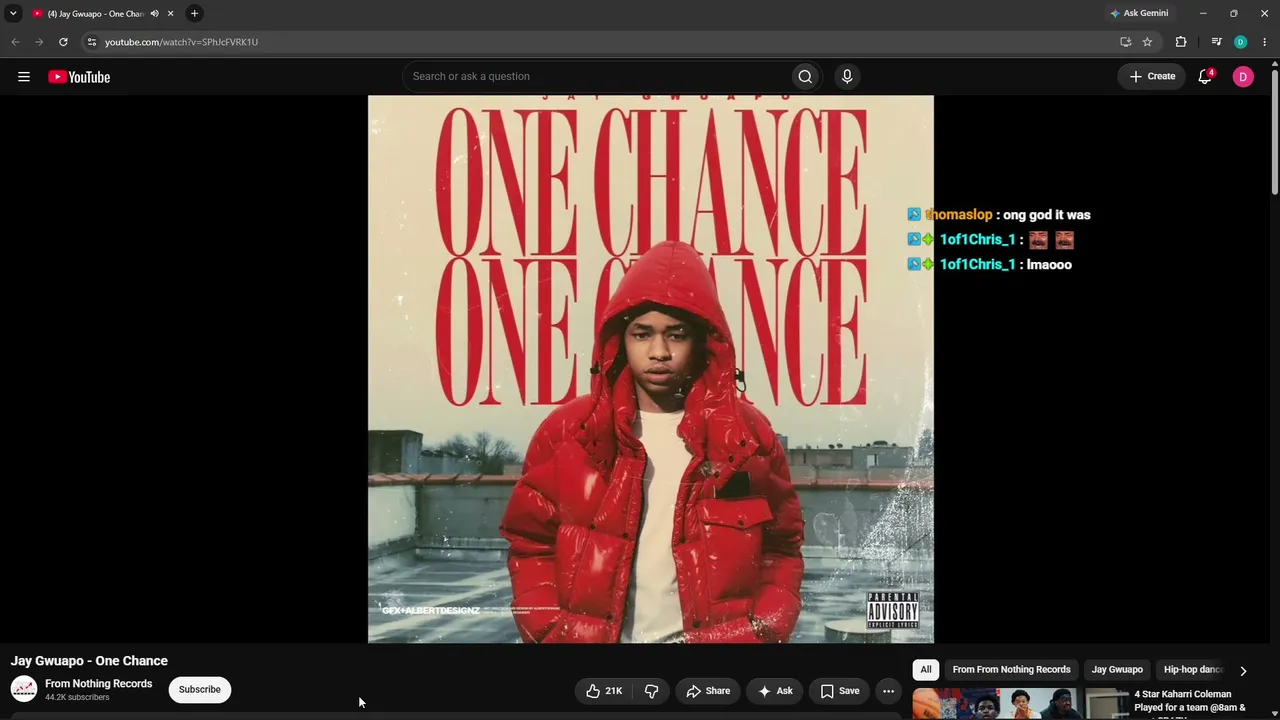Go back in browser history
This screenshot has height=720, width=1280.
pyautogui.click(x=15, y=42)
